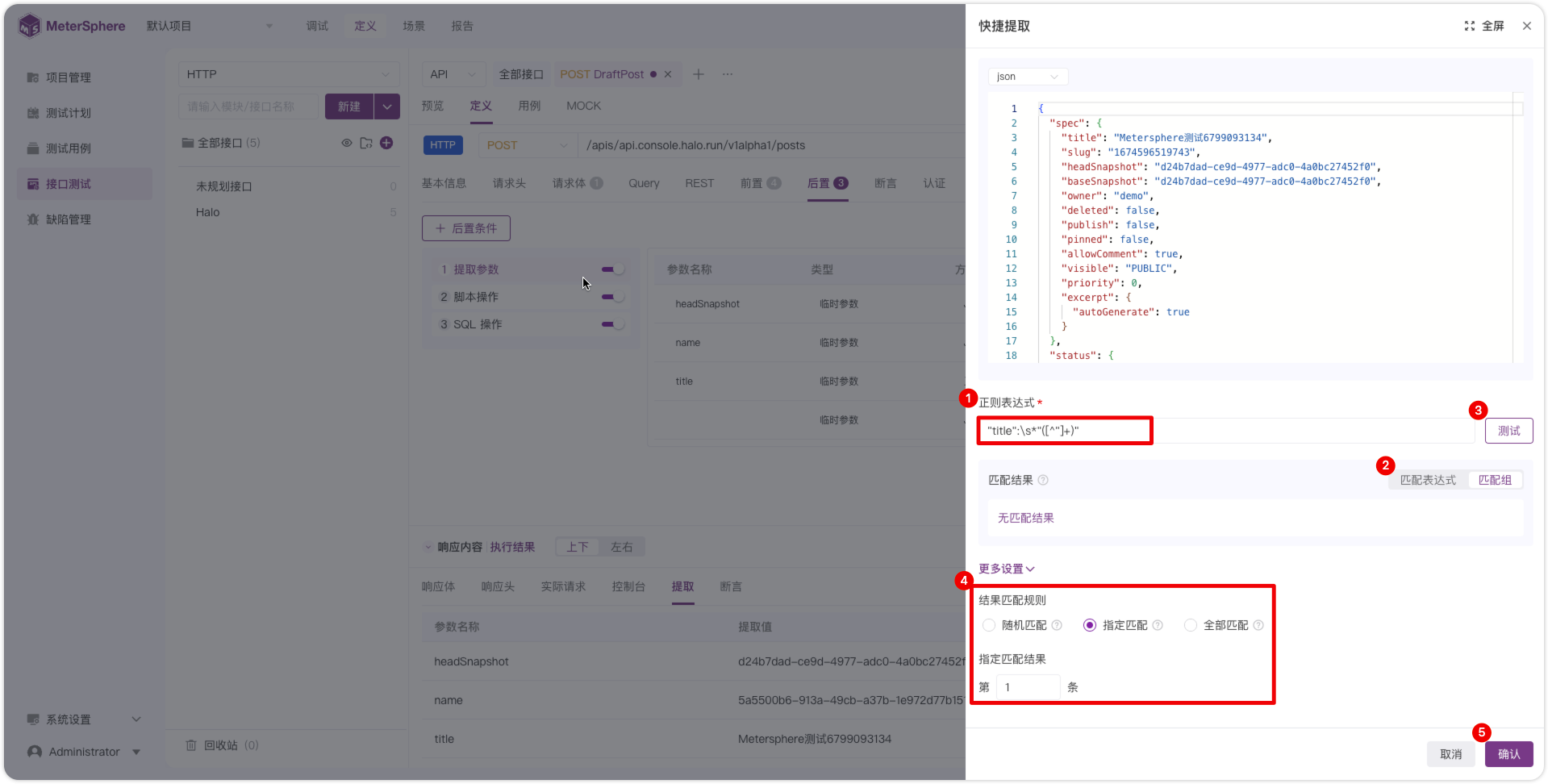Click help icon next to 匹配结果

[1042, 480]
